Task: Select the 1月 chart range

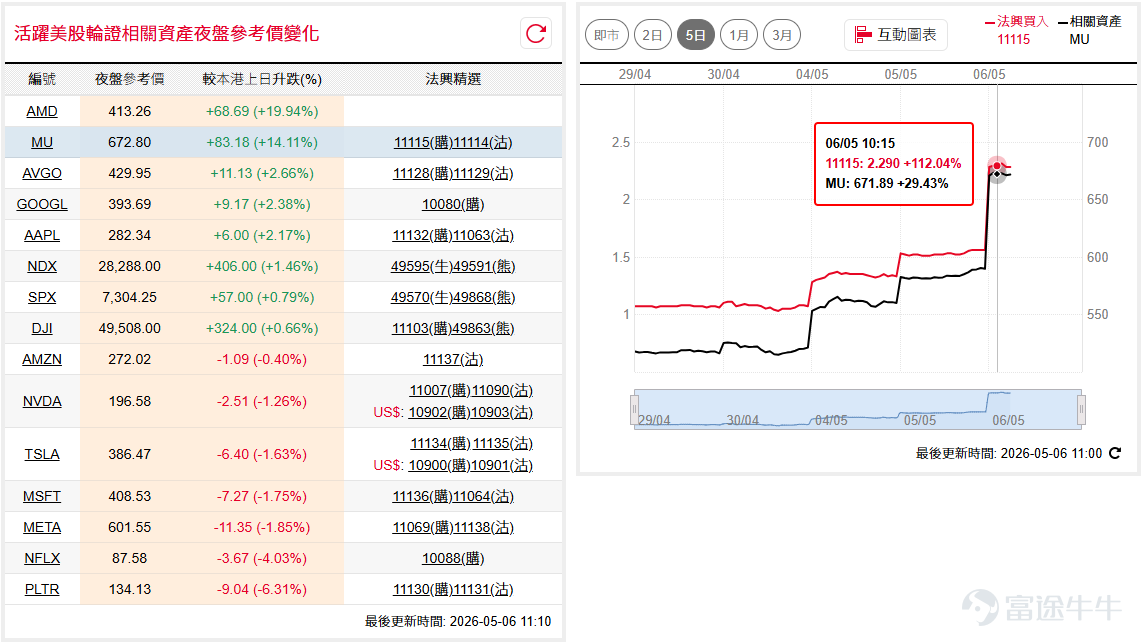Action: pyautogui.click(x=739, y=35)
